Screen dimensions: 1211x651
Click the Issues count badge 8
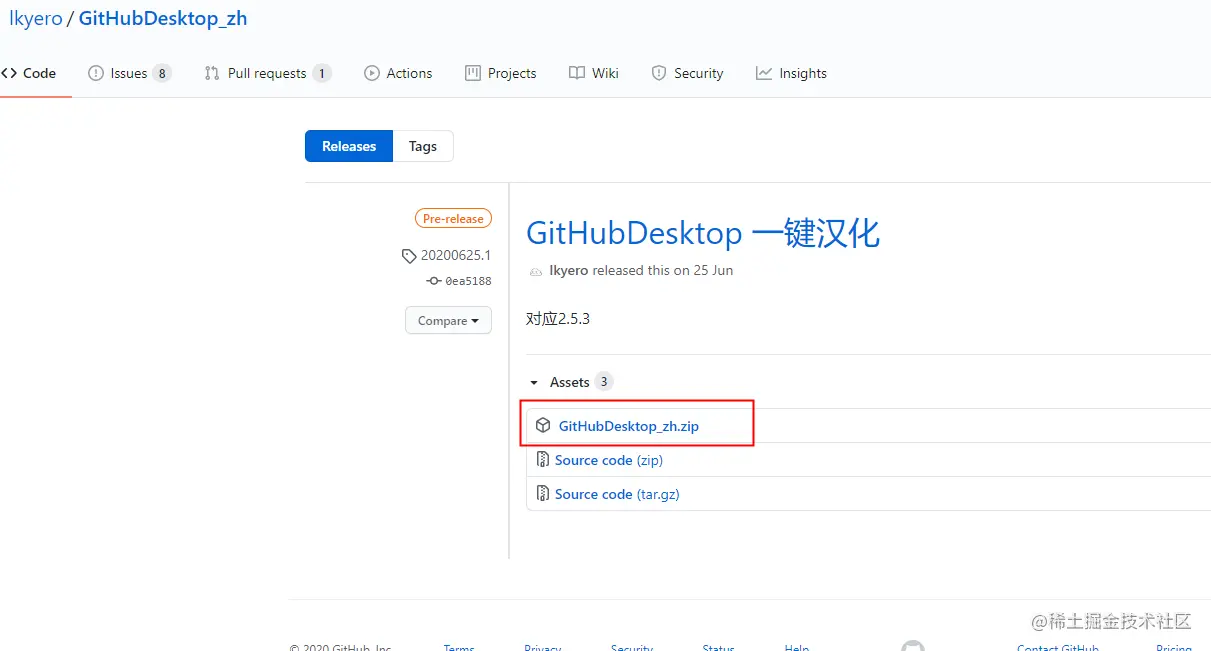[162, 73]
